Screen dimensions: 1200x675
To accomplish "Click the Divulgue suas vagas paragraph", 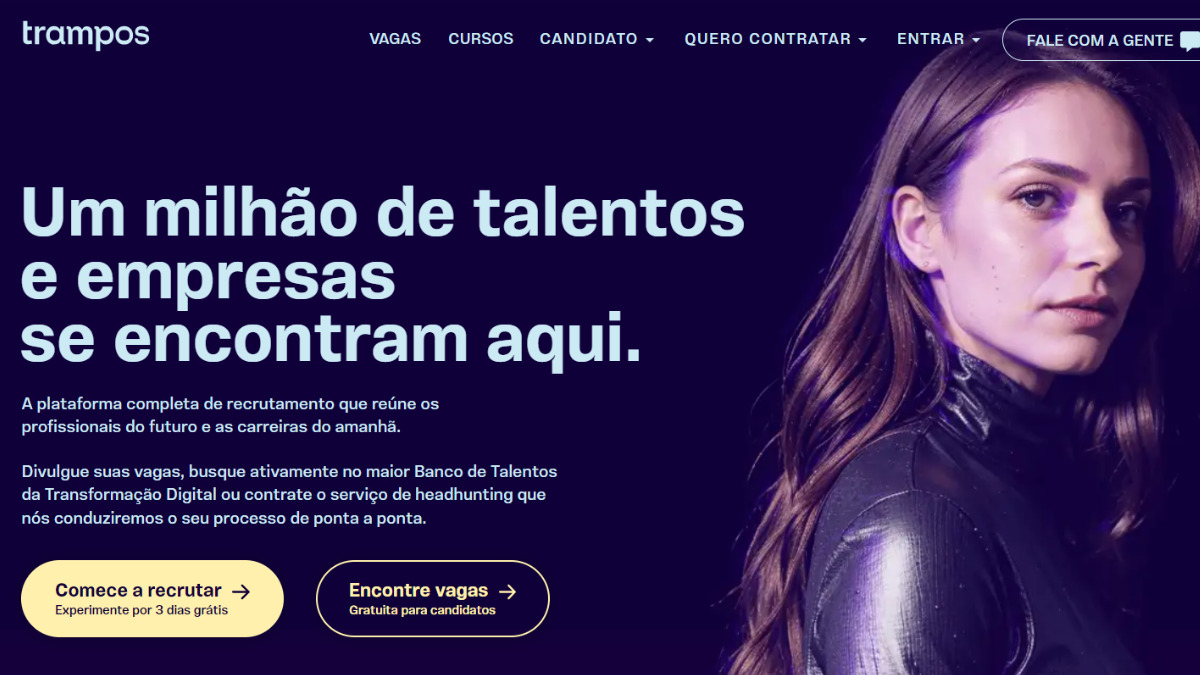I will coord(289,495).
